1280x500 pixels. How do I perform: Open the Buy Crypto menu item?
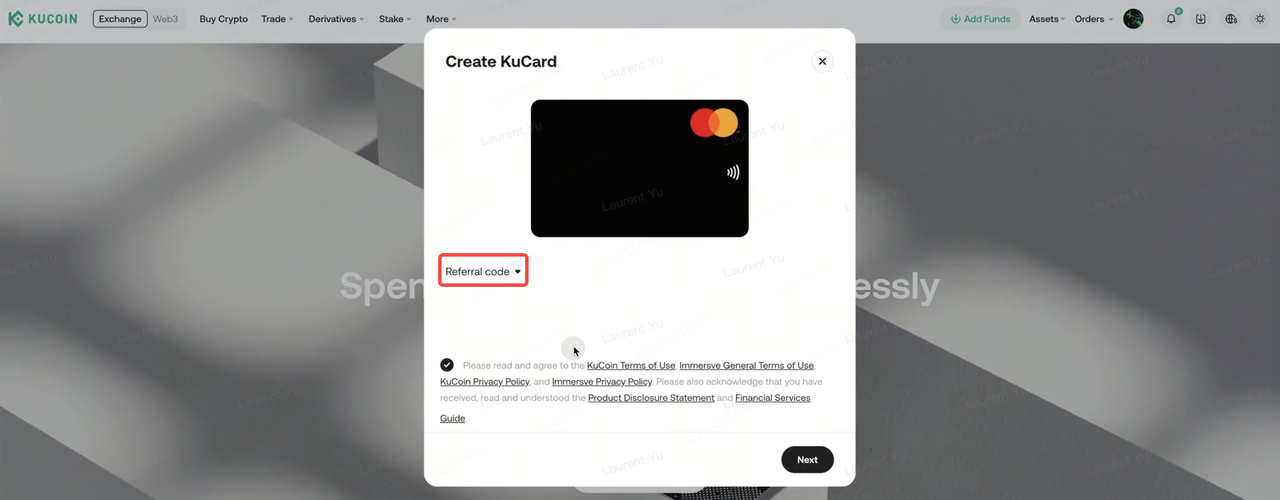224,19
